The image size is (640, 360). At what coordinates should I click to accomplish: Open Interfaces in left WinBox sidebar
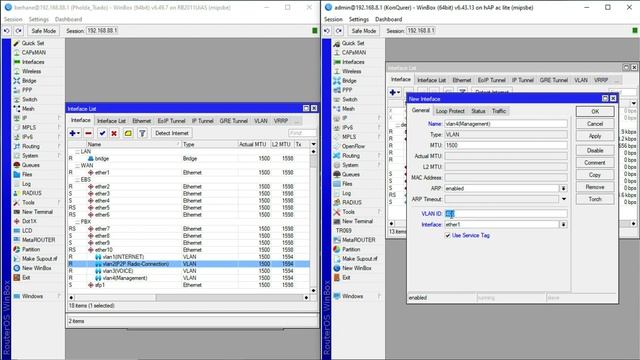pos(33,62)
